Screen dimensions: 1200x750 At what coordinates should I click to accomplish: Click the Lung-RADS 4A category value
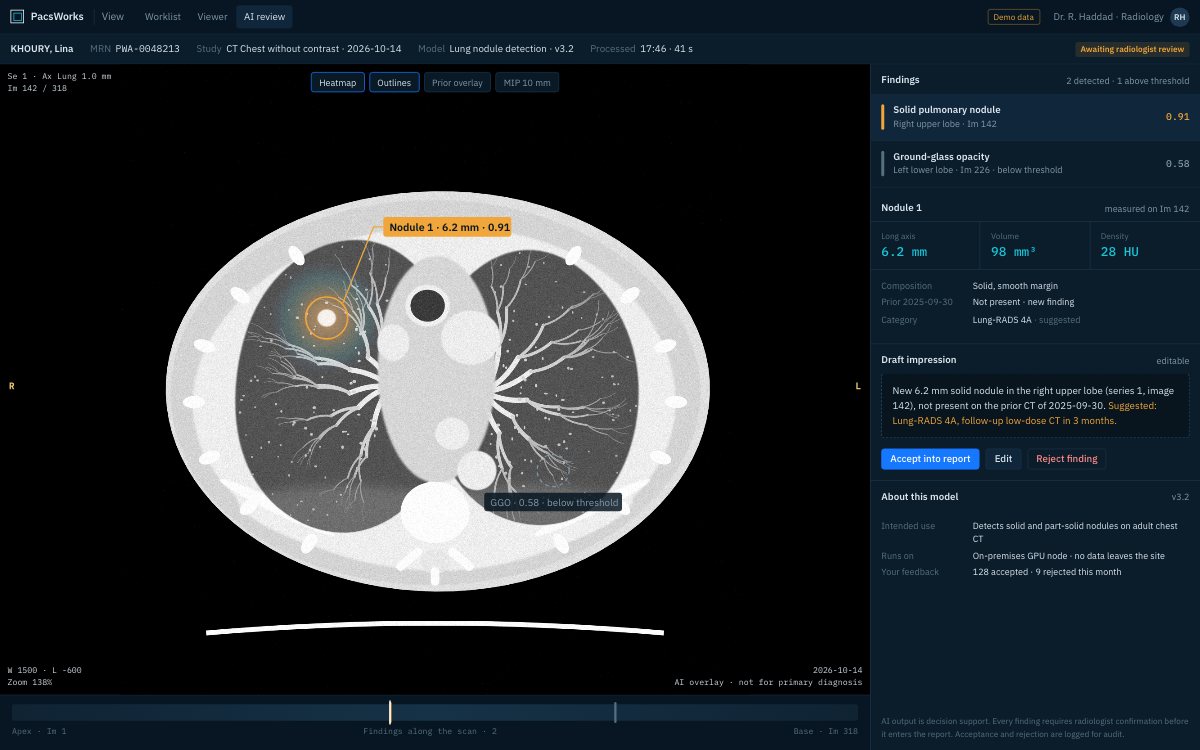[x=1003, y=320]
